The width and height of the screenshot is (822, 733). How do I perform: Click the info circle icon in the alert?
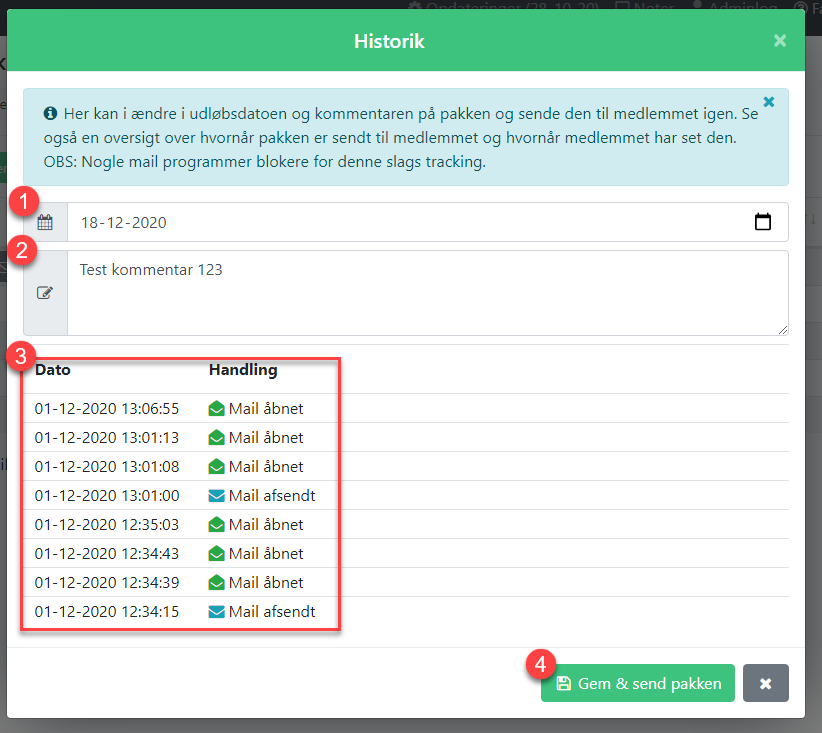pos(50,113)
